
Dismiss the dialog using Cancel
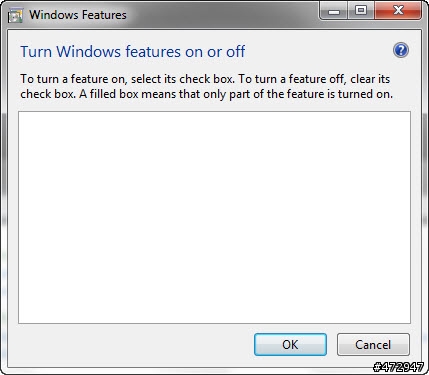pos(373,344)
